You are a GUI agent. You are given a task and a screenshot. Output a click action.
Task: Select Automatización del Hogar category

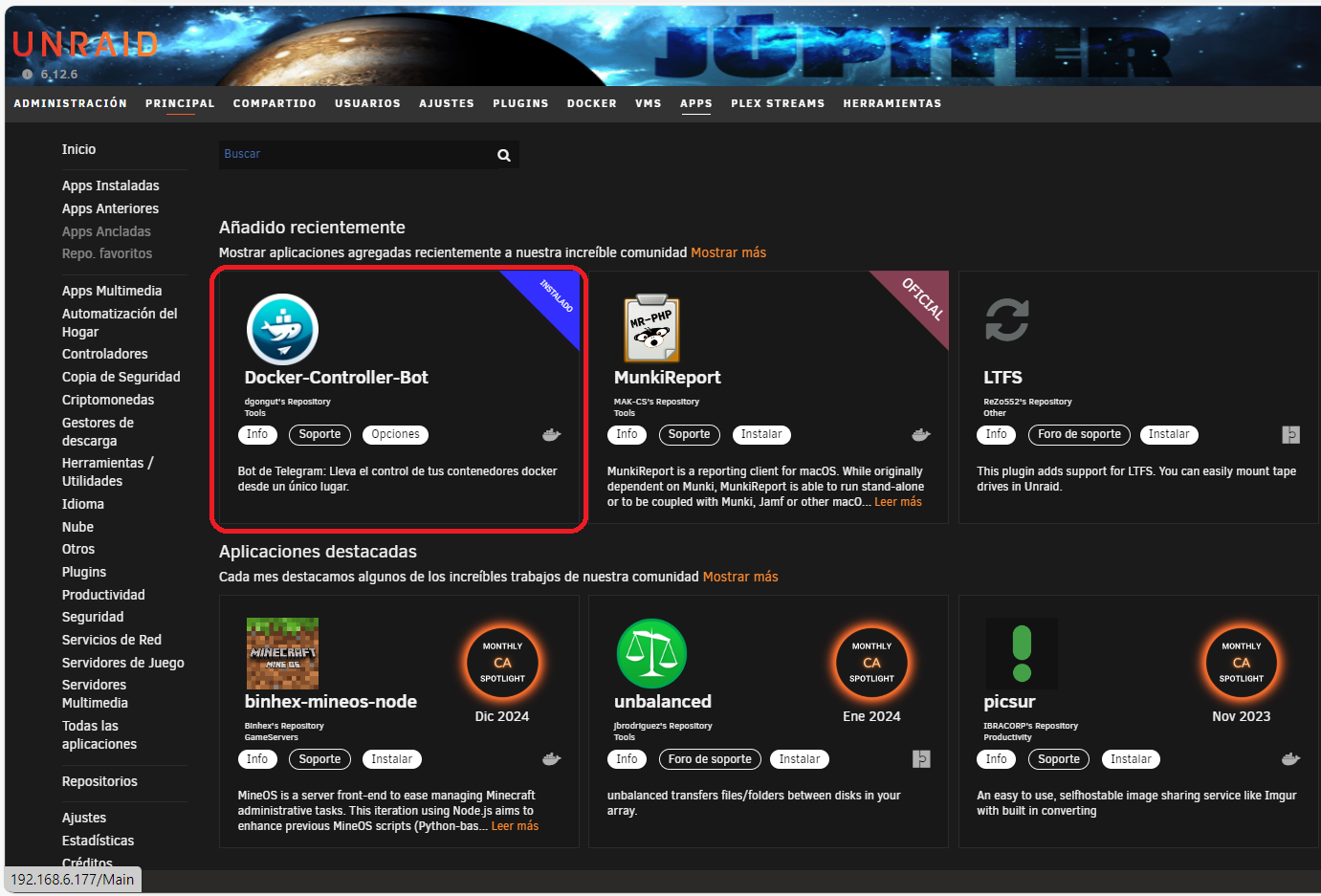click(120, 322)
